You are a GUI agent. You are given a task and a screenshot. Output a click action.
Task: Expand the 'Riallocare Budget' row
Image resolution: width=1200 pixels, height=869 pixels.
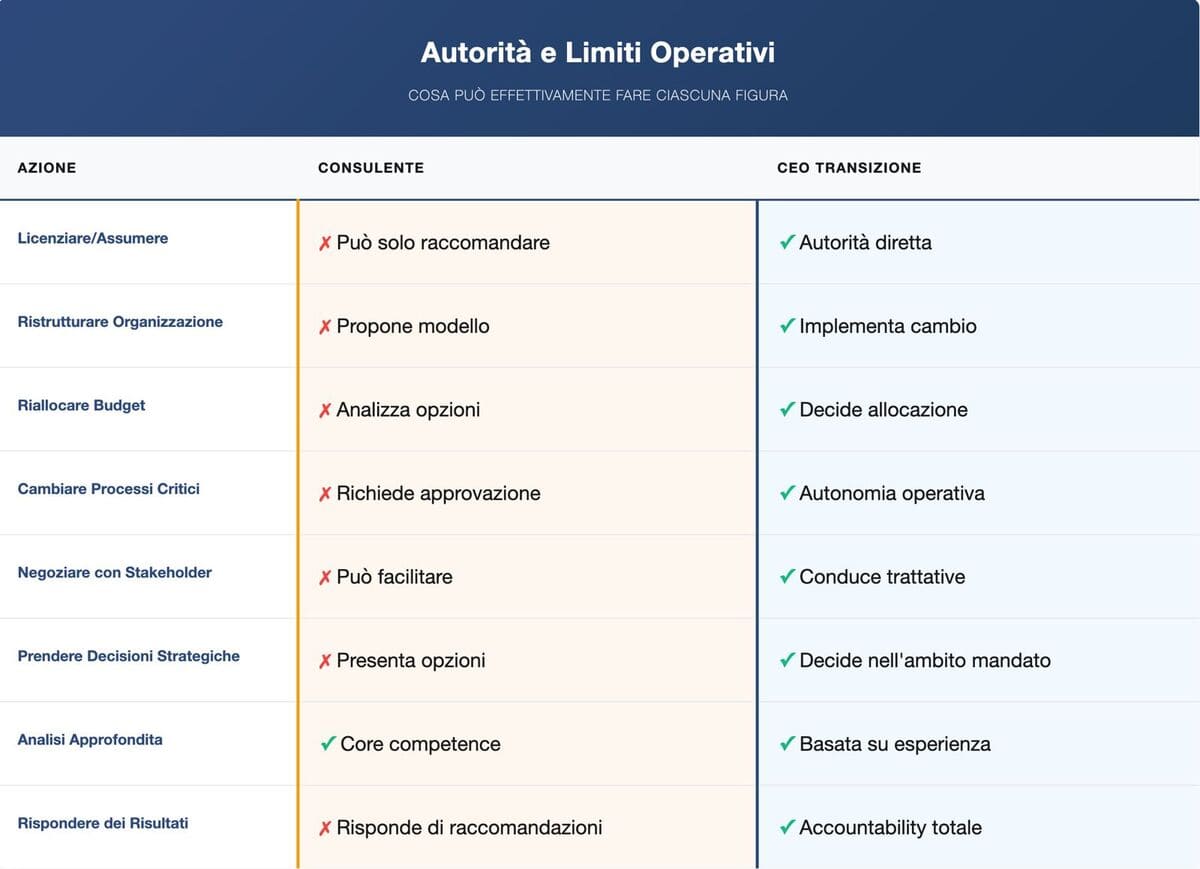coord(81,405)
